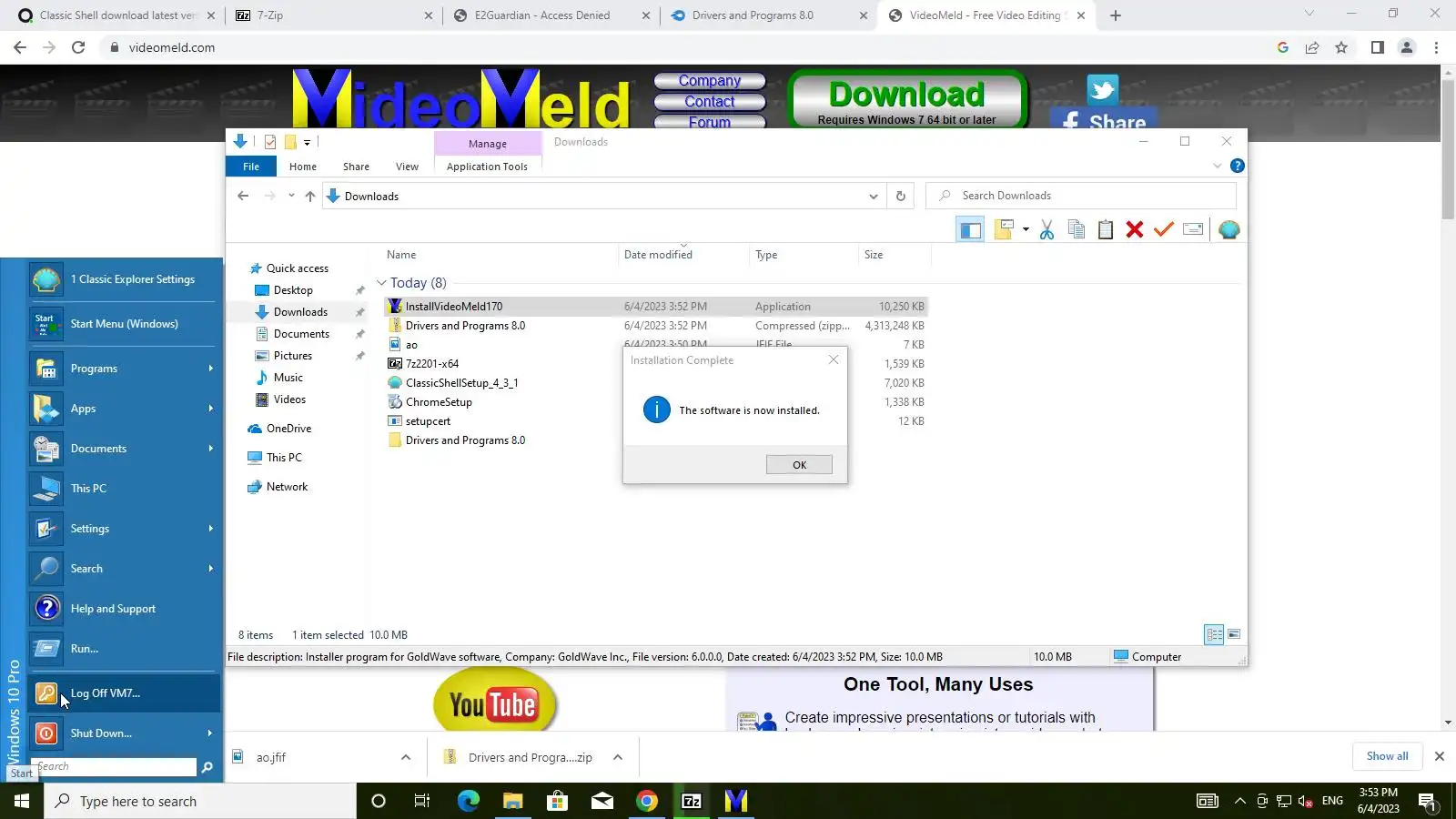Click the YouTube logo on VideoMeld page
Image resolution: width=1456 pixels, height=819 pixels.
tap(494, 702)
